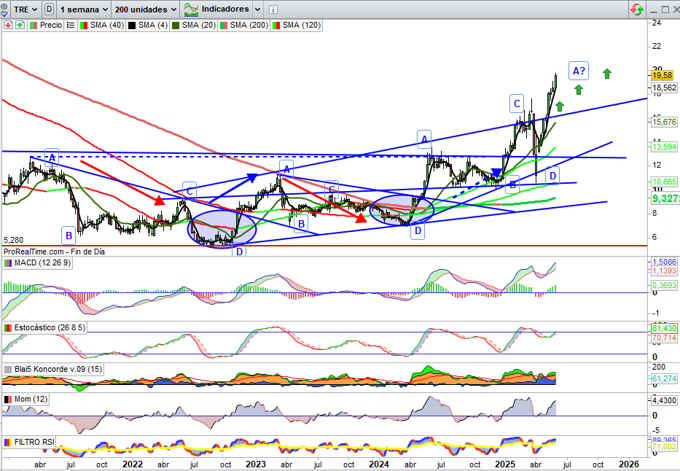Click the ProRealTime.com - Fin de Día text
The height and width of the screenshot is (471, 680).
pos(54,252)
